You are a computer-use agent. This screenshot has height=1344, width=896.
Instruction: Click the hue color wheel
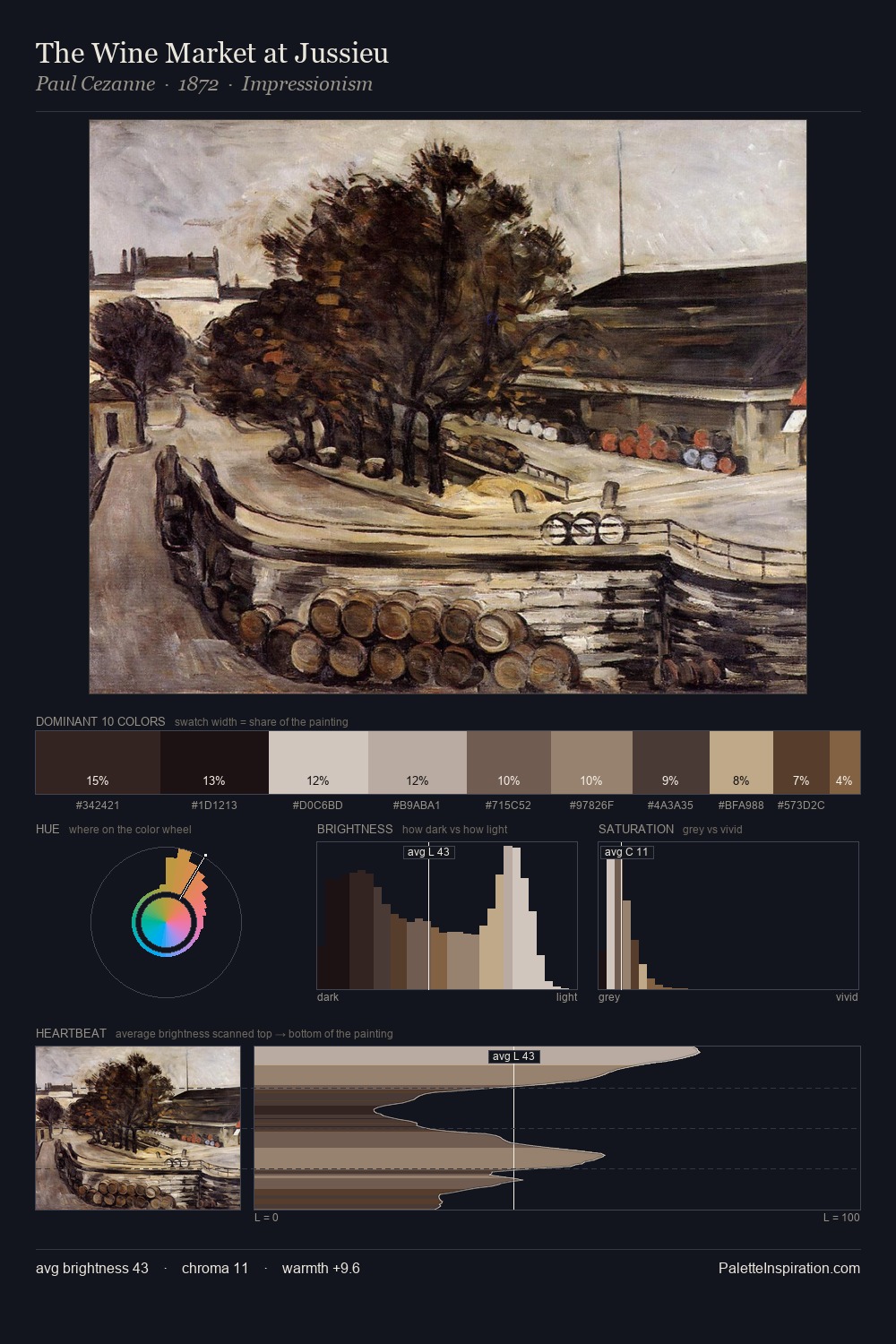point(166,922)
